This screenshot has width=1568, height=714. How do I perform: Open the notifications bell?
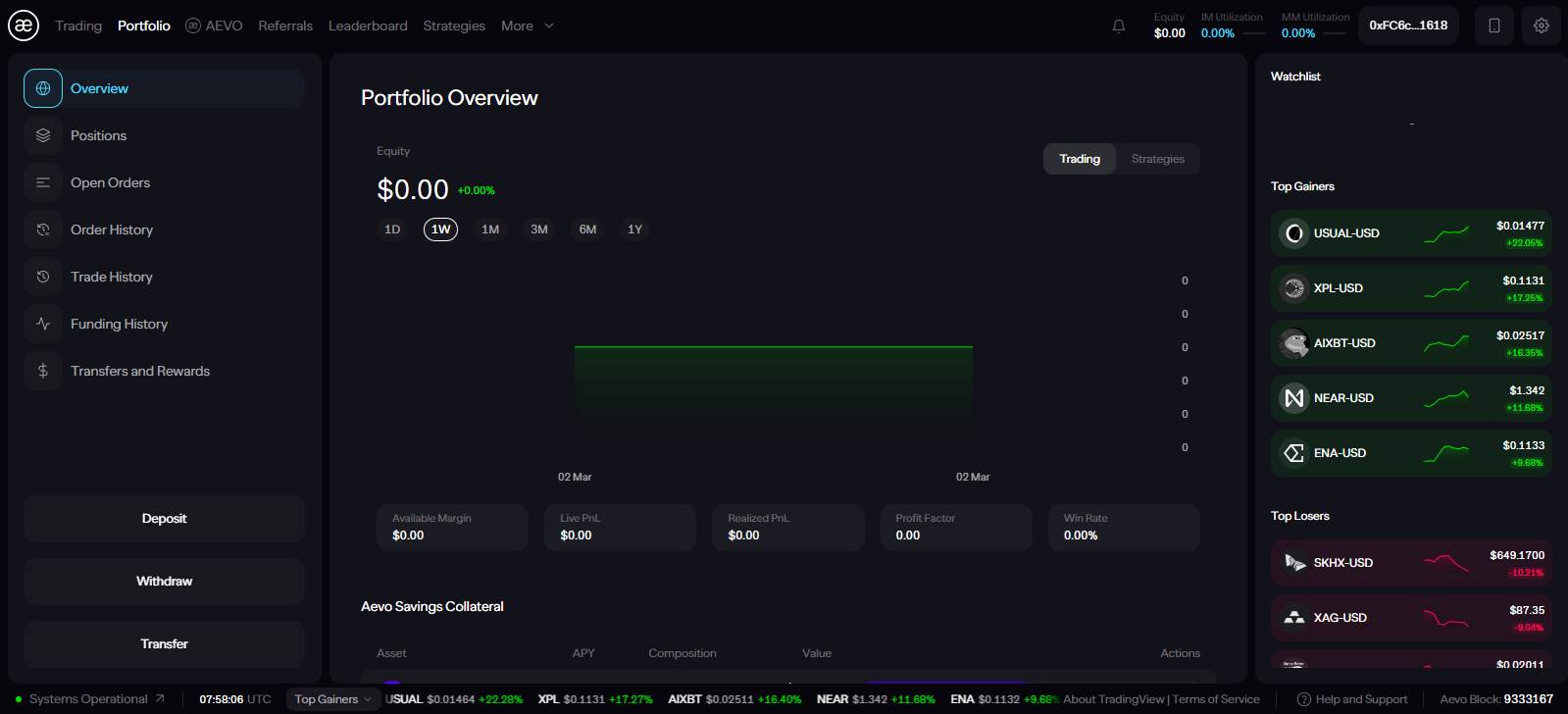click(1119, 26)
